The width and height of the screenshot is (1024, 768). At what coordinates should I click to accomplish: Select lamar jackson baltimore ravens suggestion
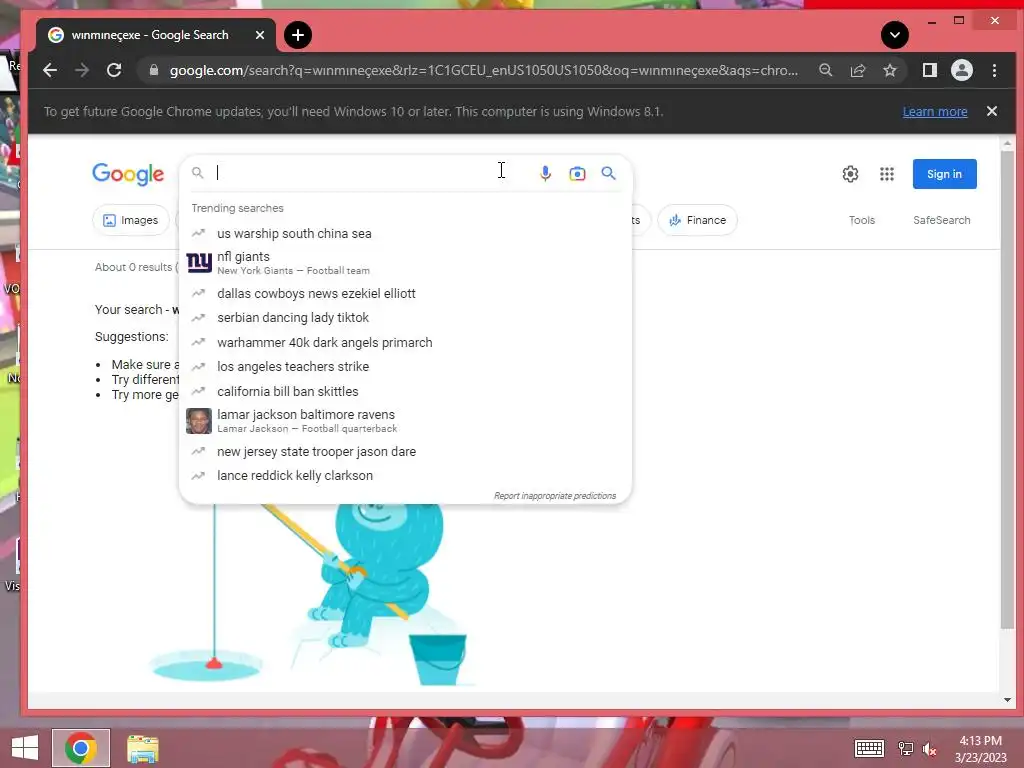pos(405,421)
